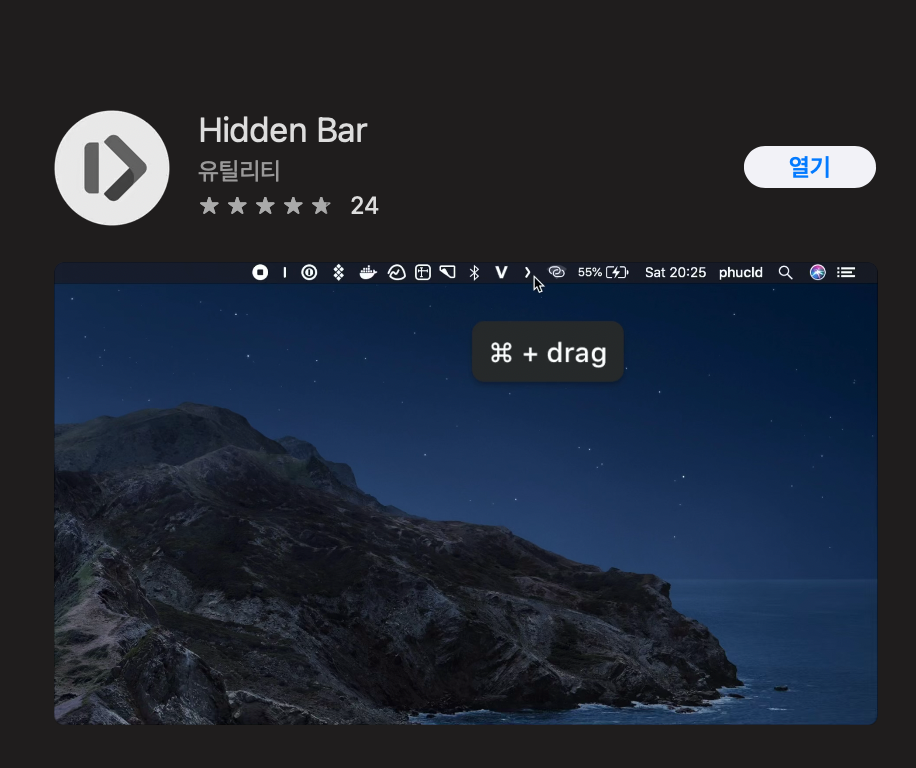This screenshot has width=916, height=768.
Task: Open the 유틸리티 category link
Action: [x=239, y=171]
